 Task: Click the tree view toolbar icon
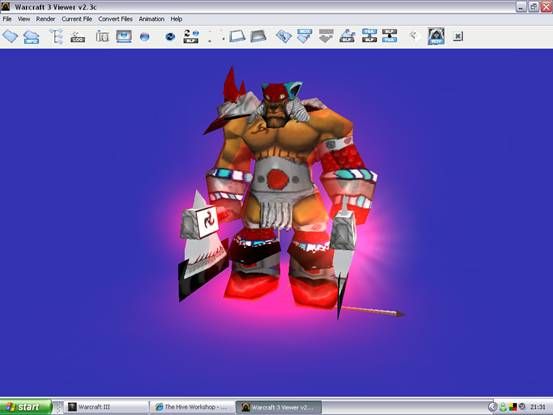[57, 36]
